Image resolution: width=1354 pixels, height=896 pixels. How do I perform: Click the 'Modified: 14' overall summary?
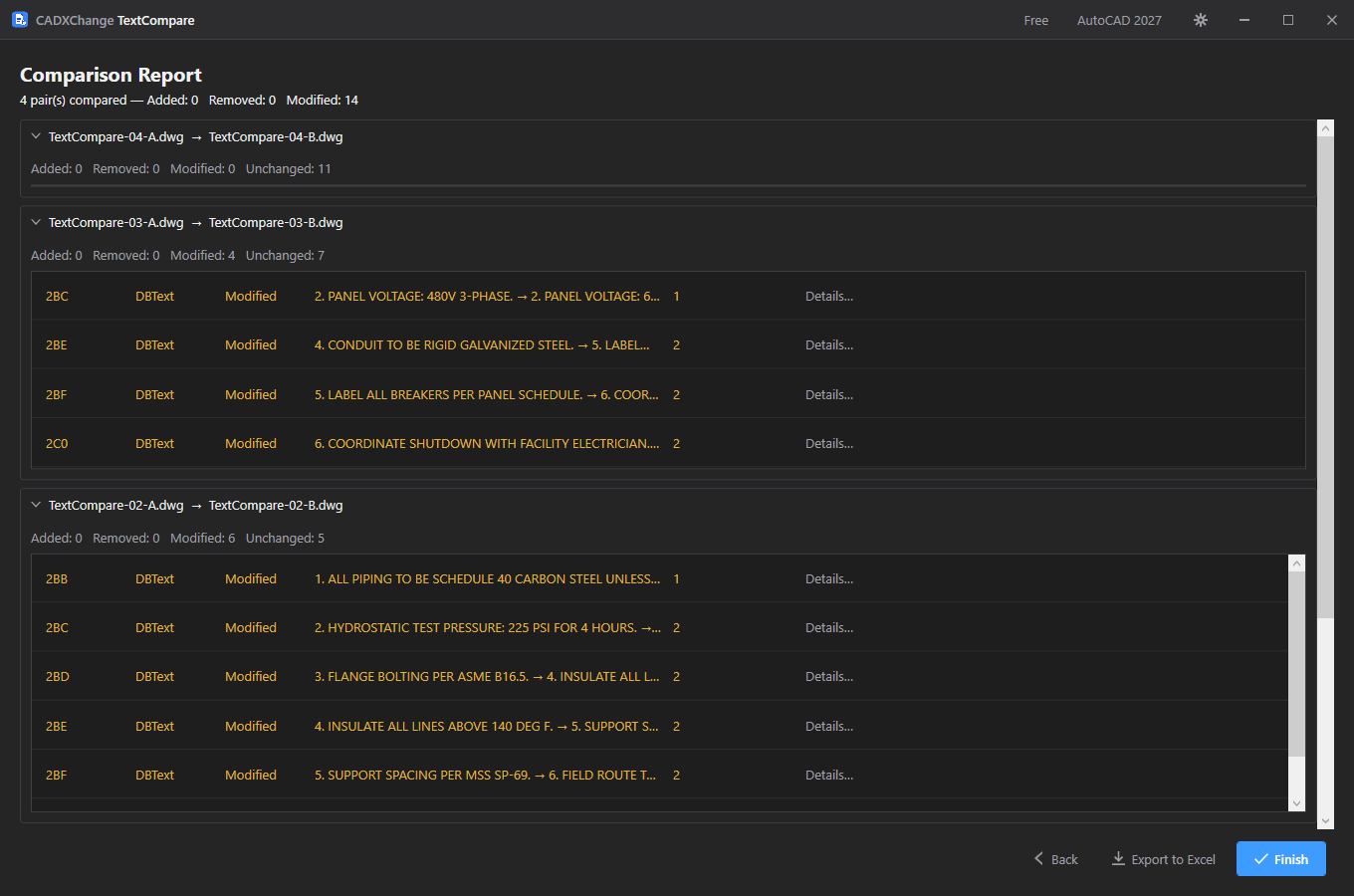(x=323, y=100)
